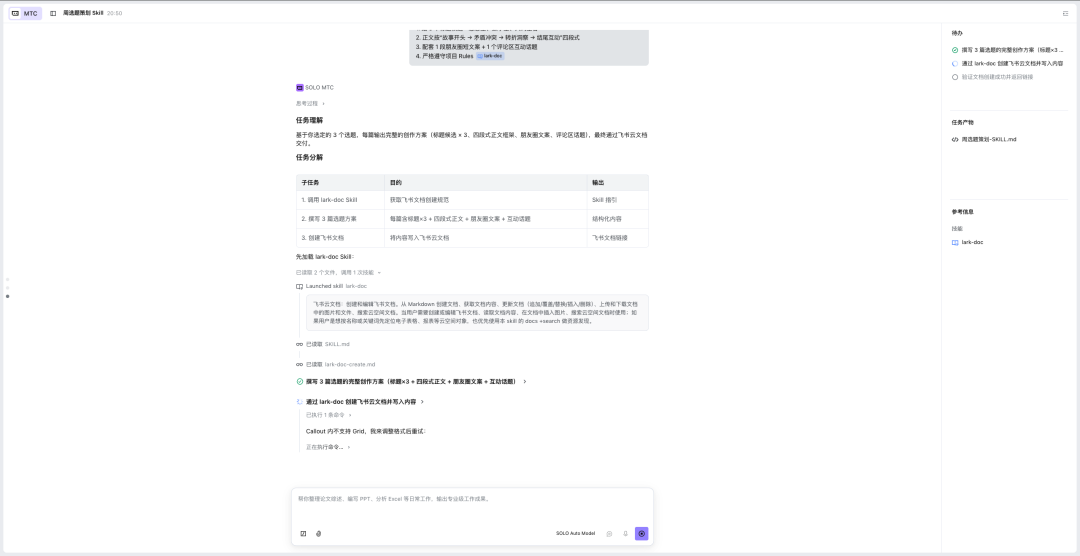This screenshot has height=556, width=1080.
Task: Click the empty circle by 验证文档创建成功
Action: 955,77
